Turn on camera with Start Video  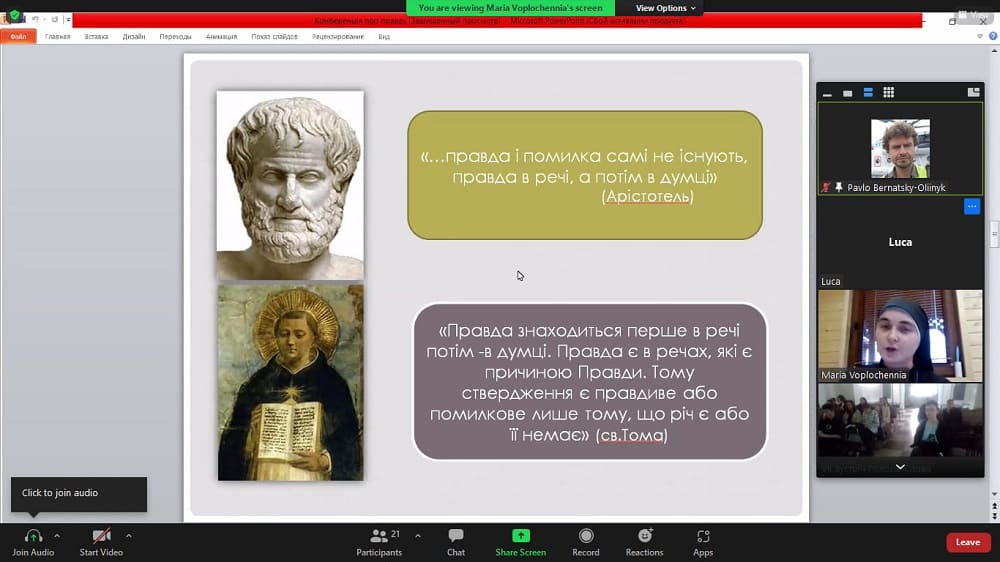coord(100,536)
